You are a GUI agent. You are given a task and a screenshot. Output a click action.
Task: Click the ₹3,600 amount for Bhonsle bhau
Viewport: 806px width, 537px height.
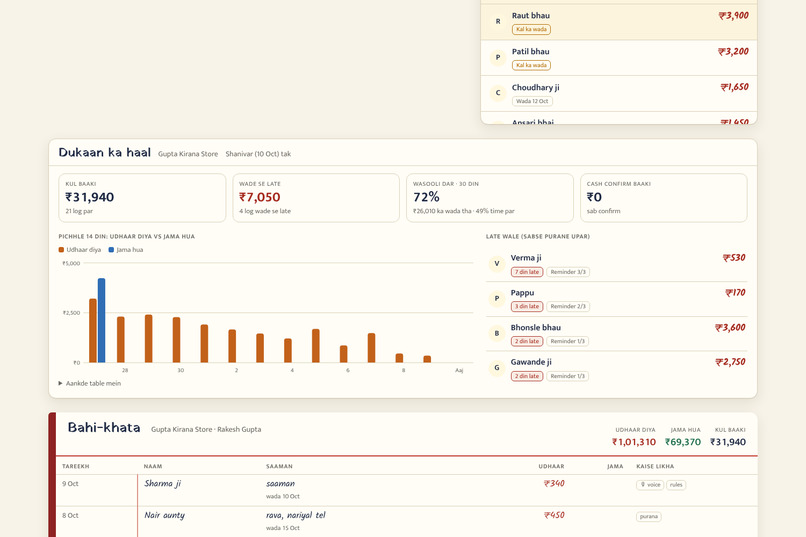tap(730, 327)
